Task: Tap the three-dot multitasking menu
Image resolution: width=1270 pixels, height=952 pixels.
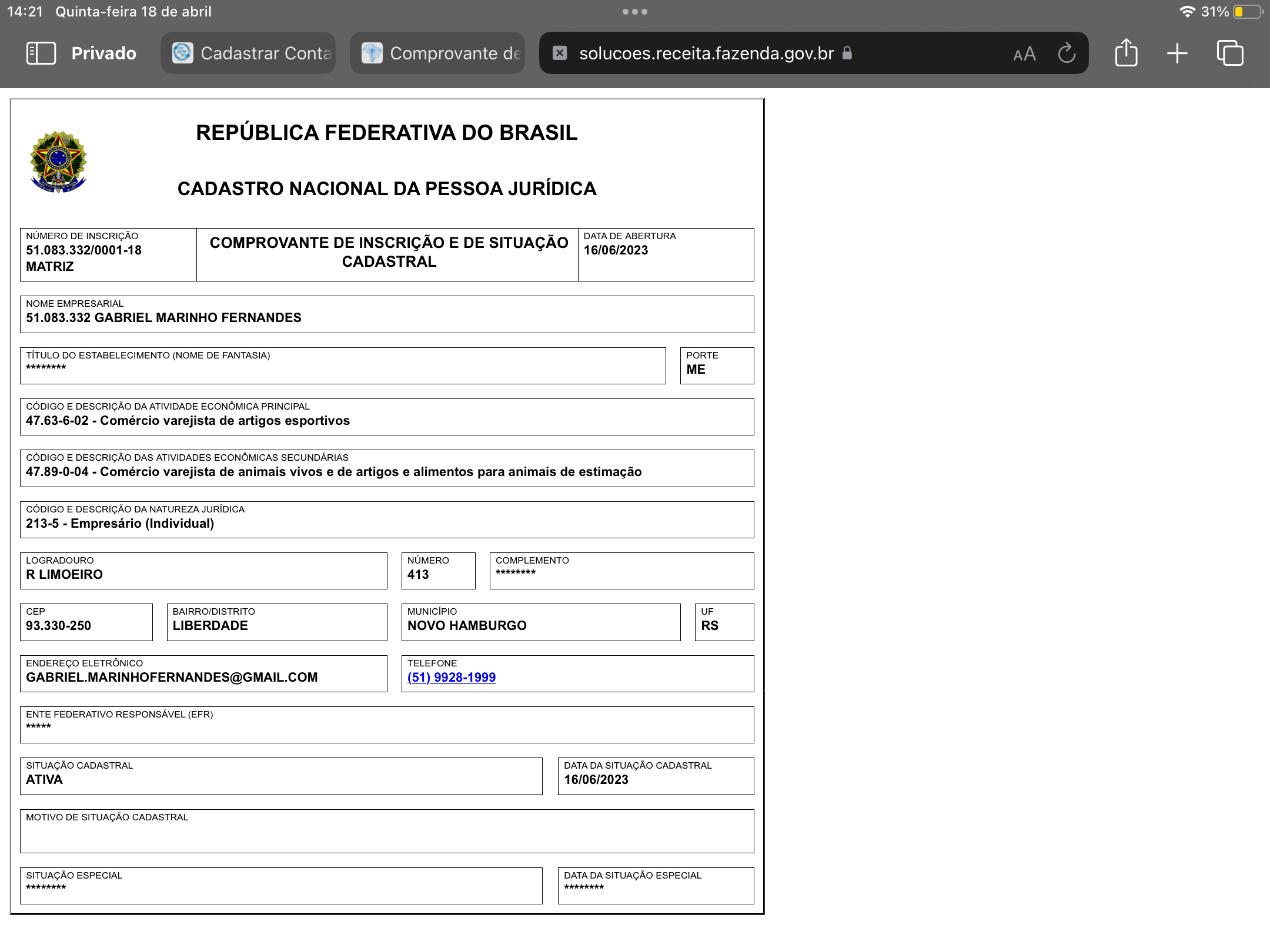Action: click(x=635, y=12)
